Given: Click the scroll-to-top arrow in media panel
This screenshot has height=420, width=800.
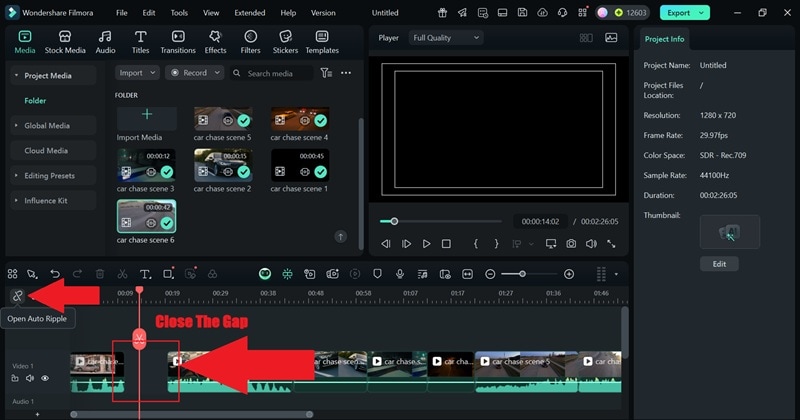Looking at the screenshot, I should [x=340, y=236].
